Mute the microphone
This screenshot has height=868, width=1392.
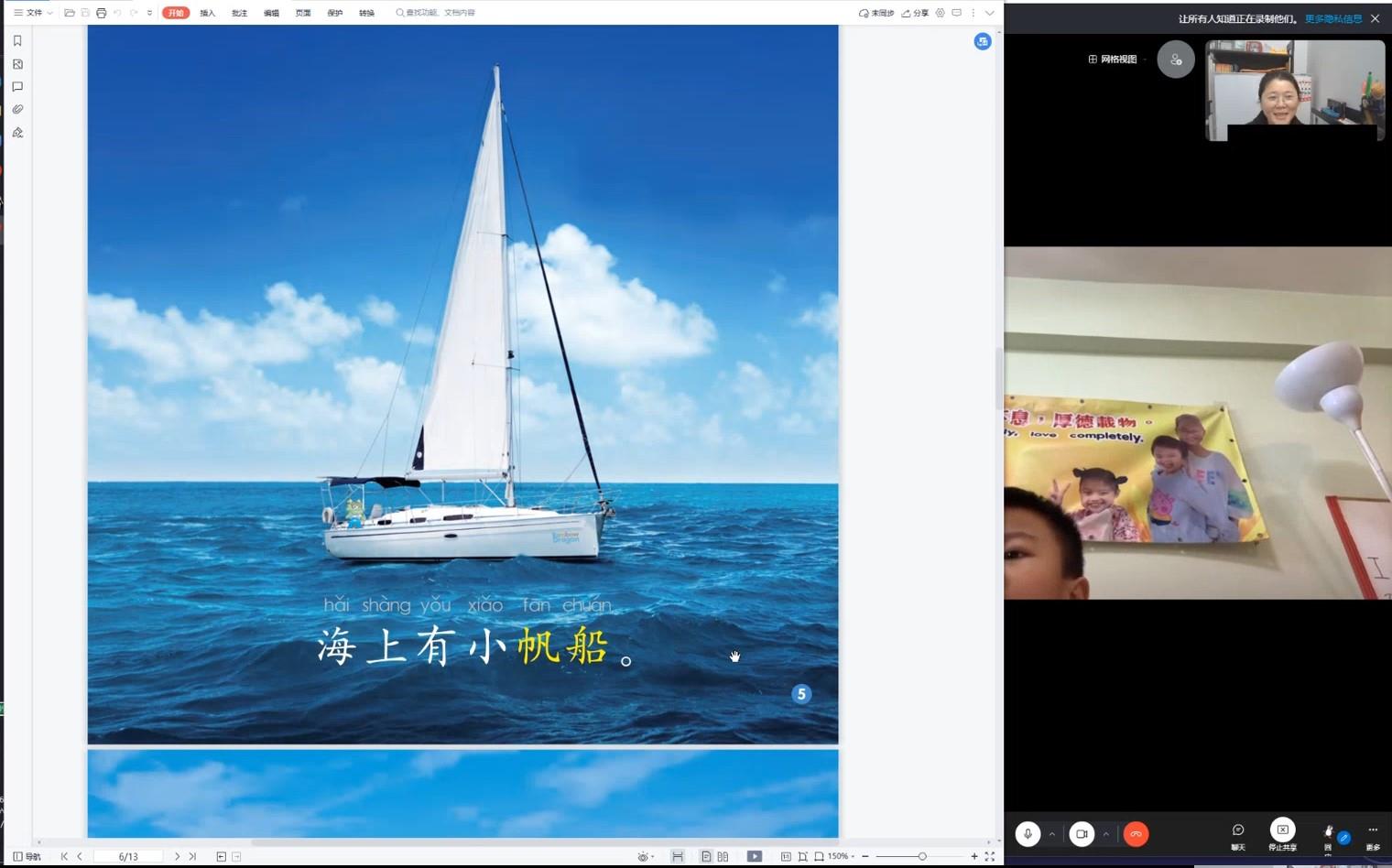1028,834
